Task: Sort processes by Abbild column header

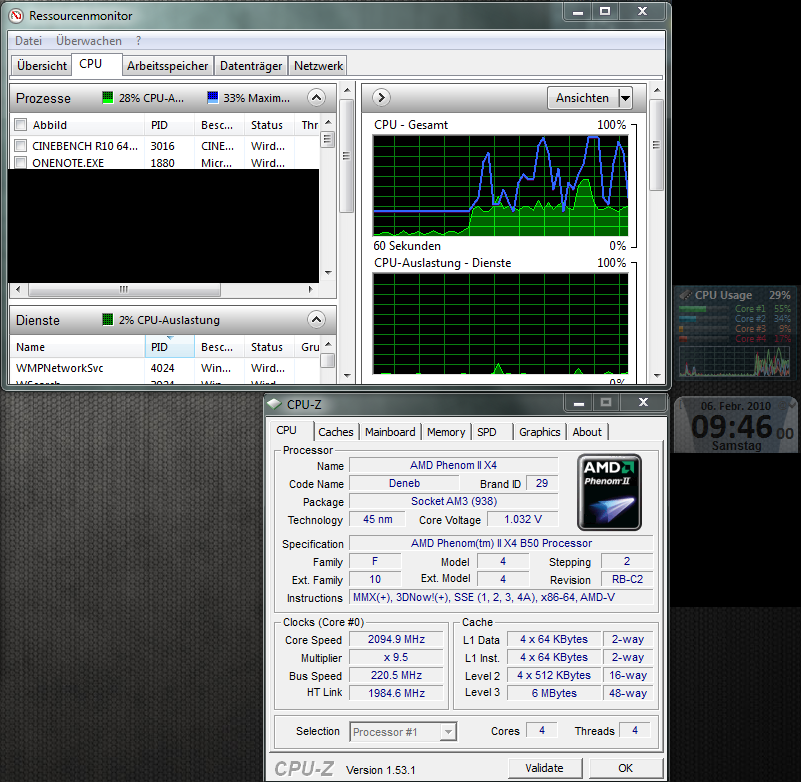Action: pos(78,125)
